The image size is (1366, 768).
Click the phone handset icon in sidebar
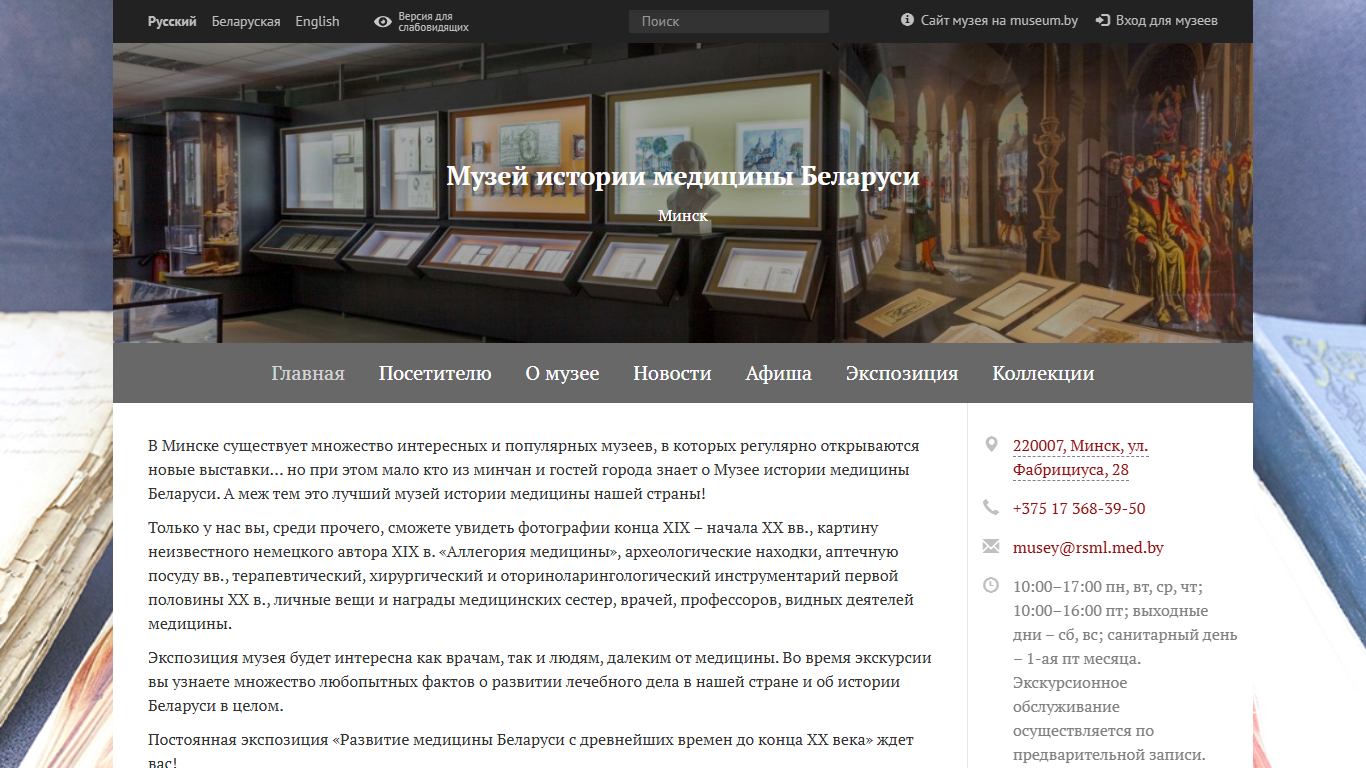click(x=991, y=507)
